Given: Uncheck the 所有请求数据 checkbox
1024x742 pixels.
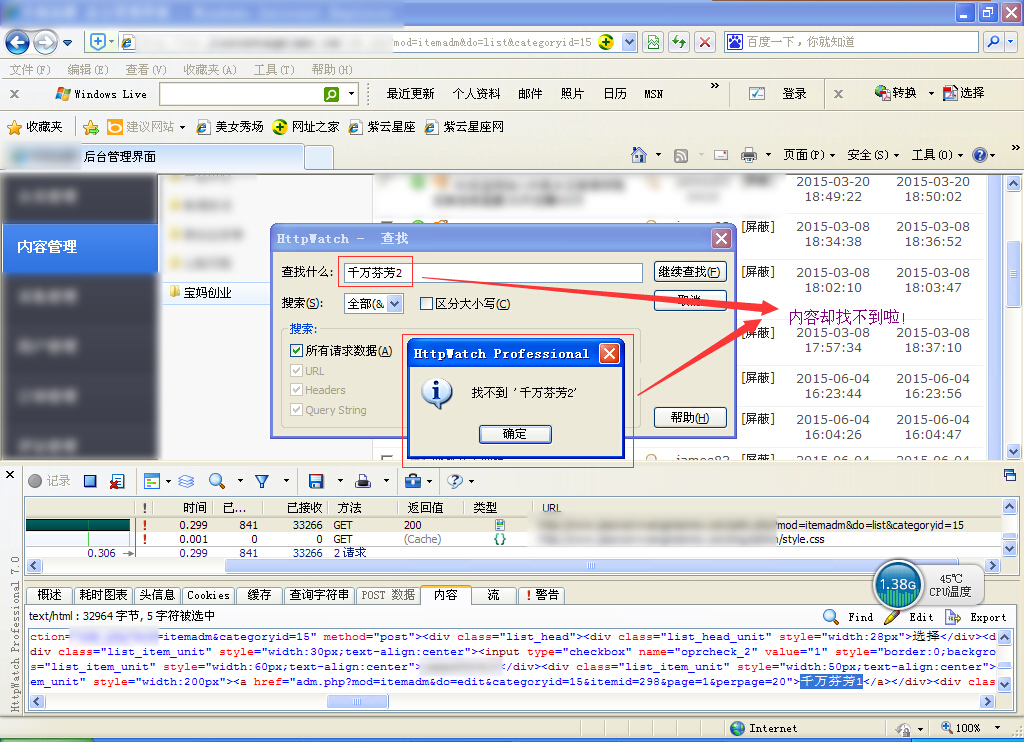Looking at the screenshot, I should pos(296,350).
